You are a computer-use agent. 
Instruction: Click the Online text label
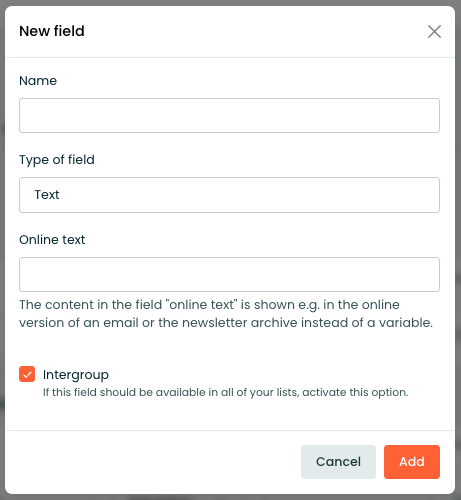(52, 240)
